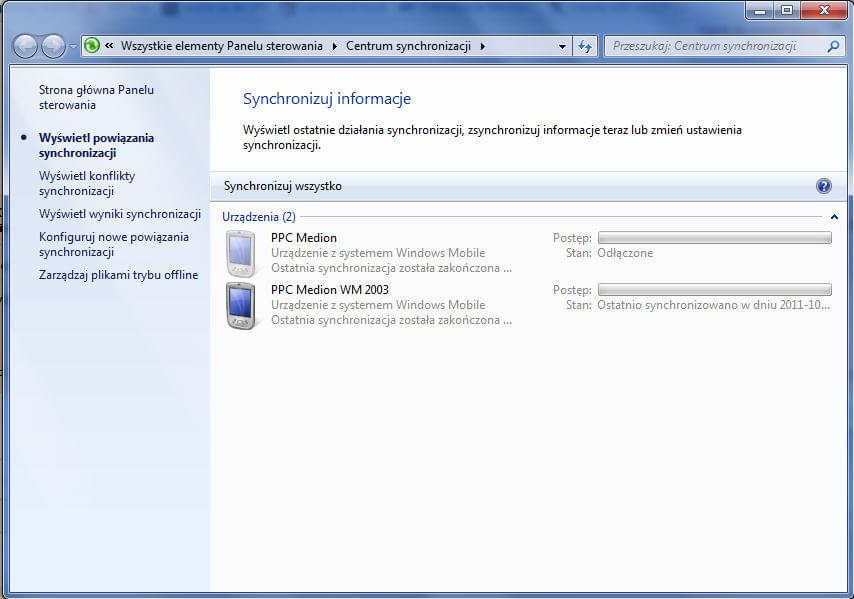Viewport: 854px width, 599px height.
Task: Click the 'PPC Medion WM 2003' device name
Action: [x=330, y=290]
